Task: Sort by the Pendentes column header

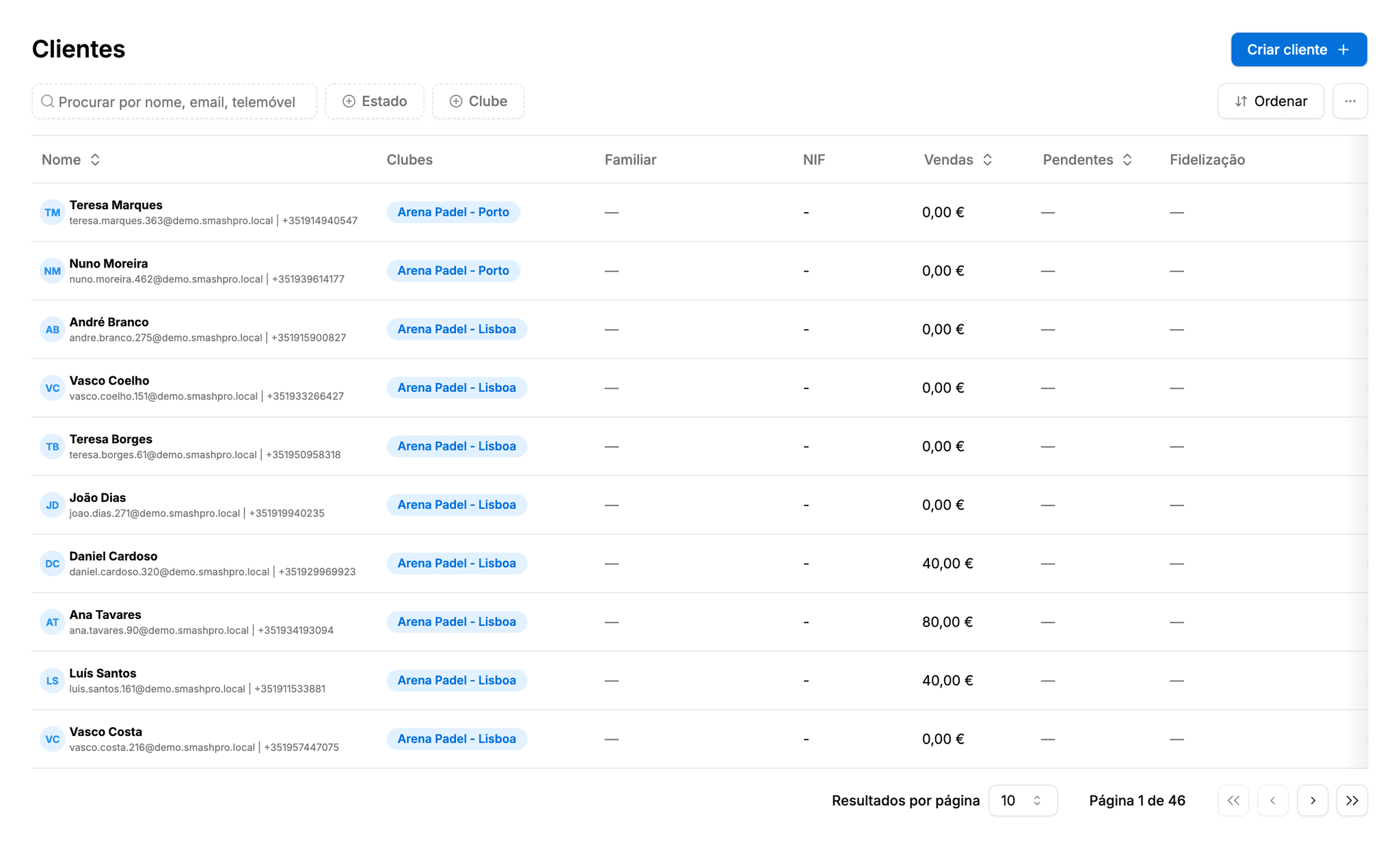Action: pyautogui.click(x=1087, y=159)
